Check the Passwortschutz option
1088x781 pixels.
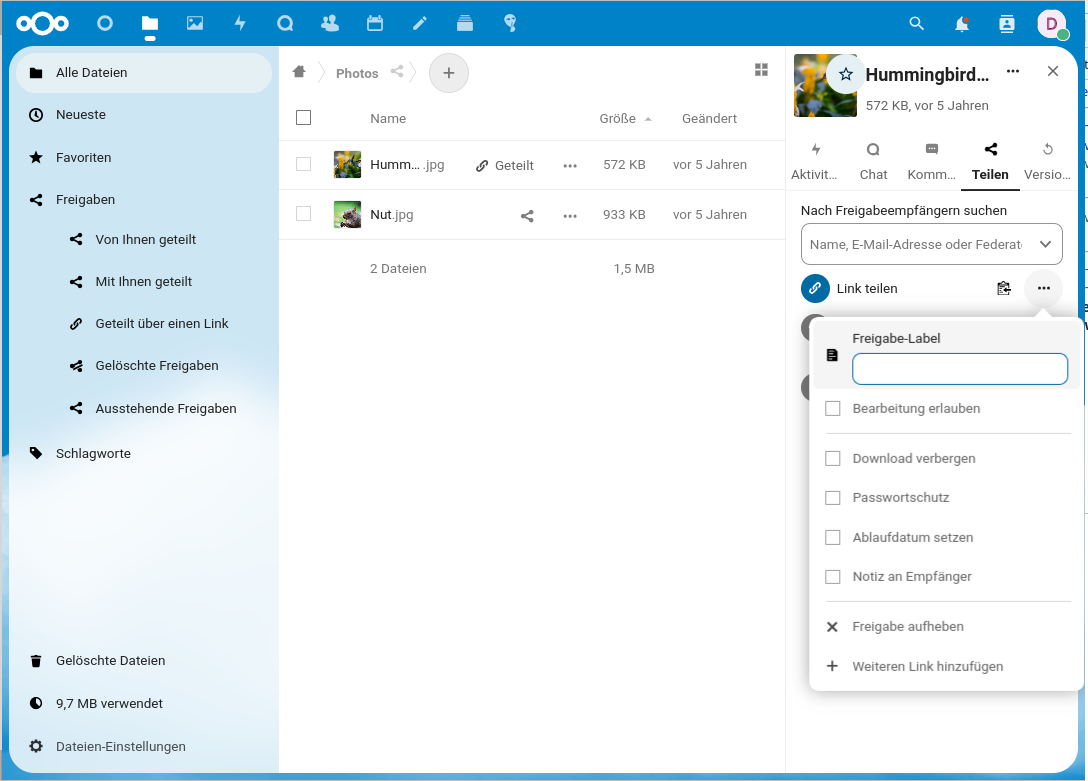(x=832, y=498)
